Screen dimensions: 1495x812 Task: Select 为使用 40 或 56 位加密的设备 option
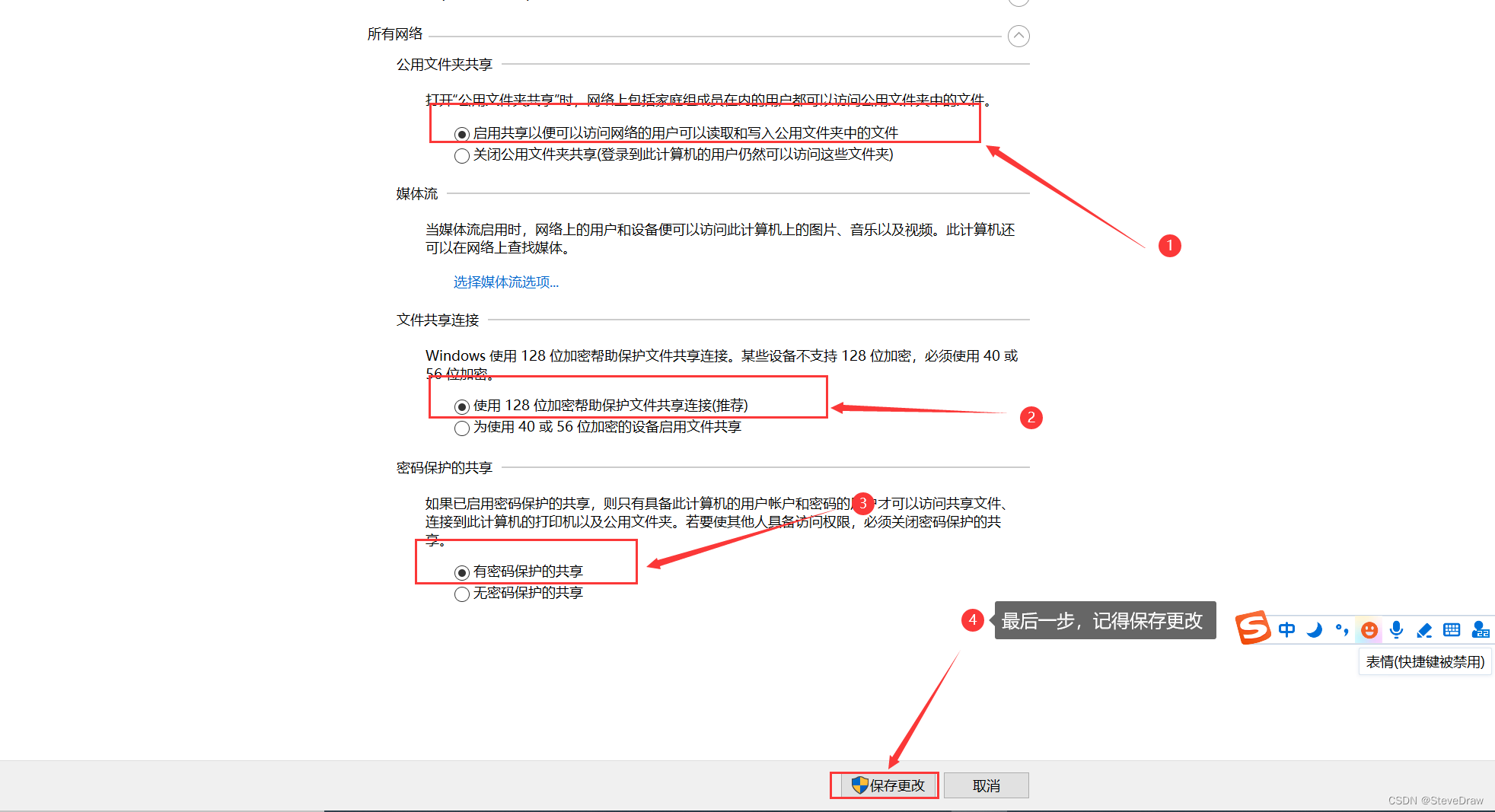462,428
